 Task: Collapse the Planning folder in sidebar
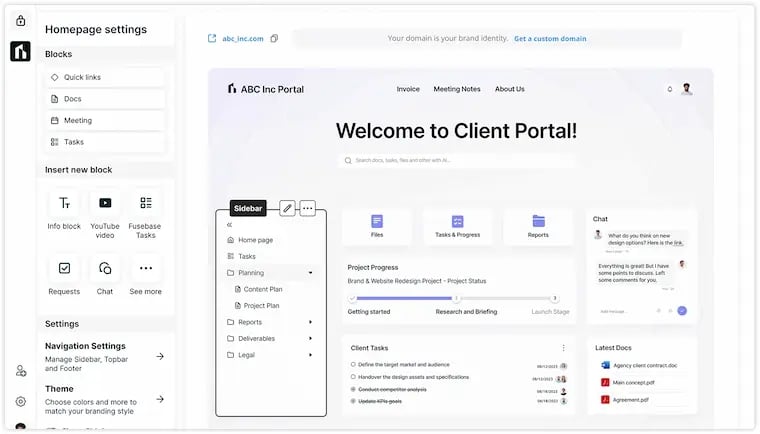310,272
